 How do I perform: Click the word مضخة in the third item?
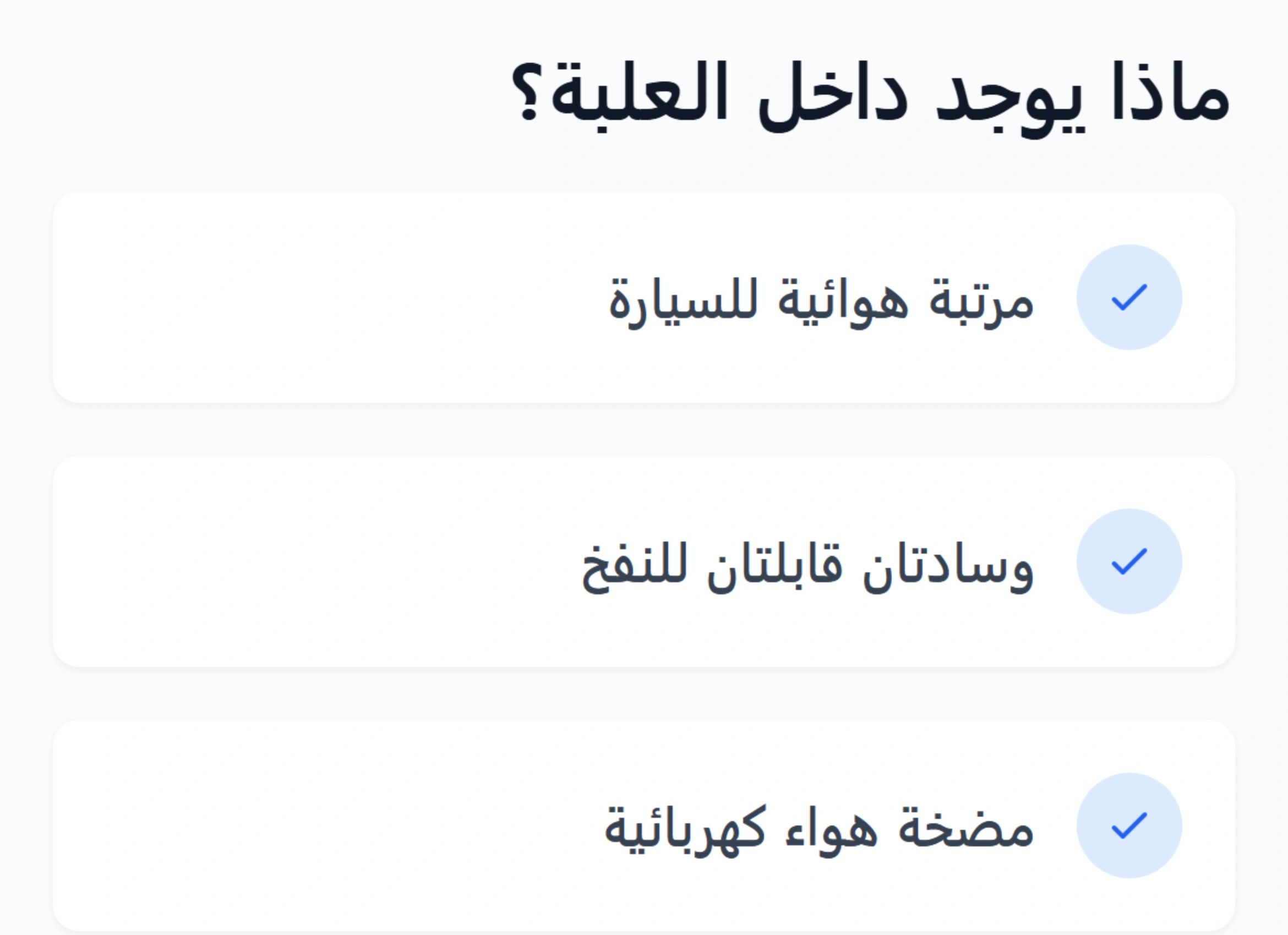965,829
